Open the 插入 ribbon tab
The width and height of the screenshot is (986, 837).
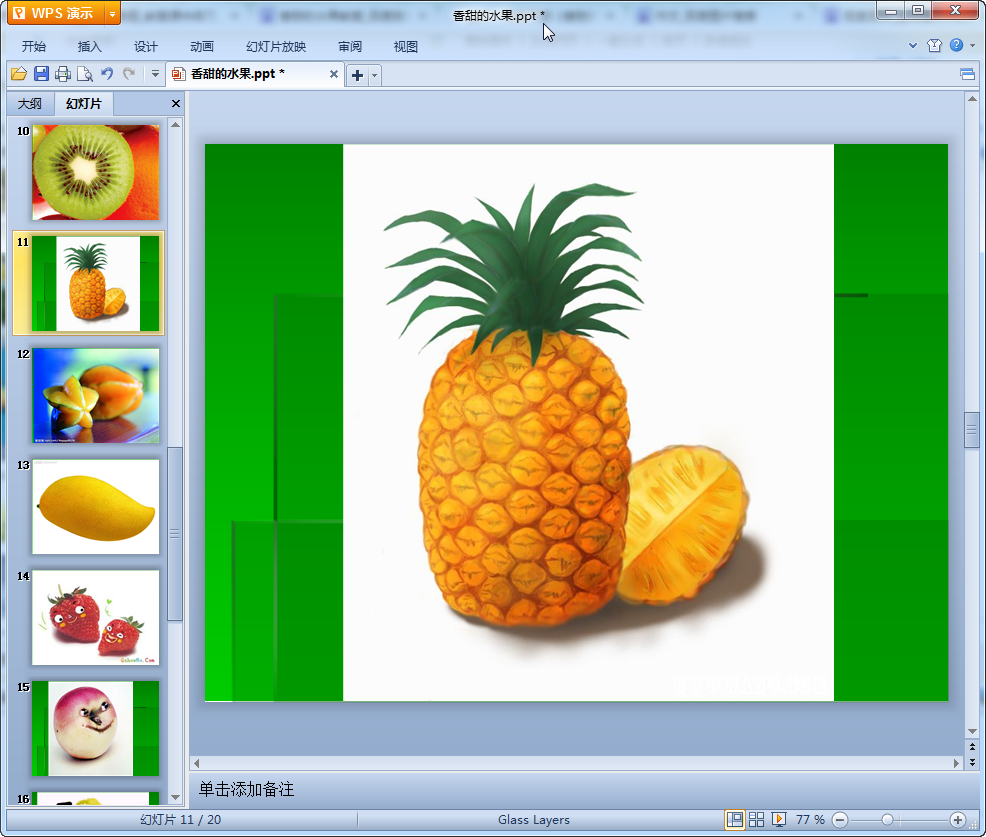coord(89,47)
